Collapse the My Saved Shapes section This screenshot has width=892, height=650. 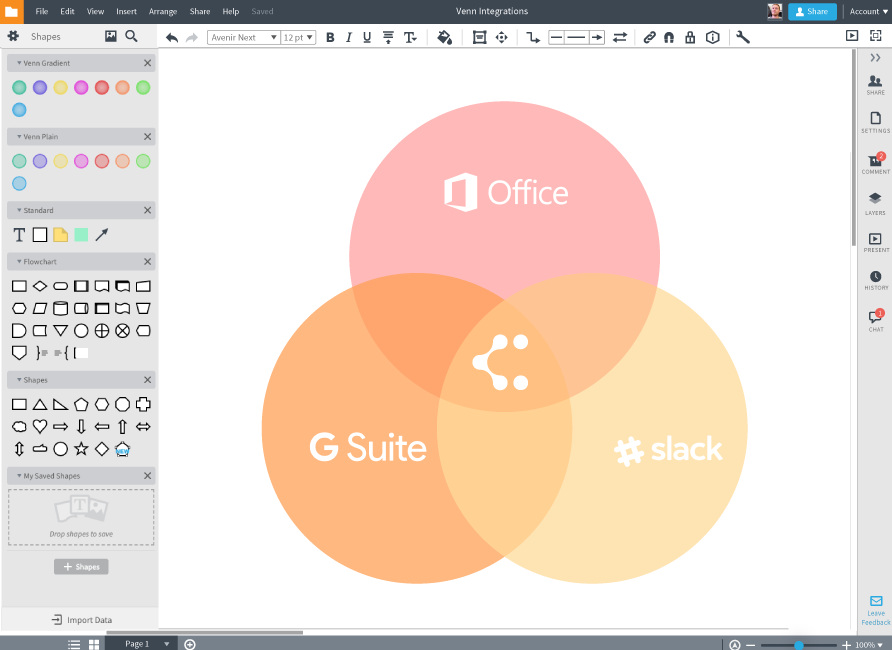click(19, 476)
